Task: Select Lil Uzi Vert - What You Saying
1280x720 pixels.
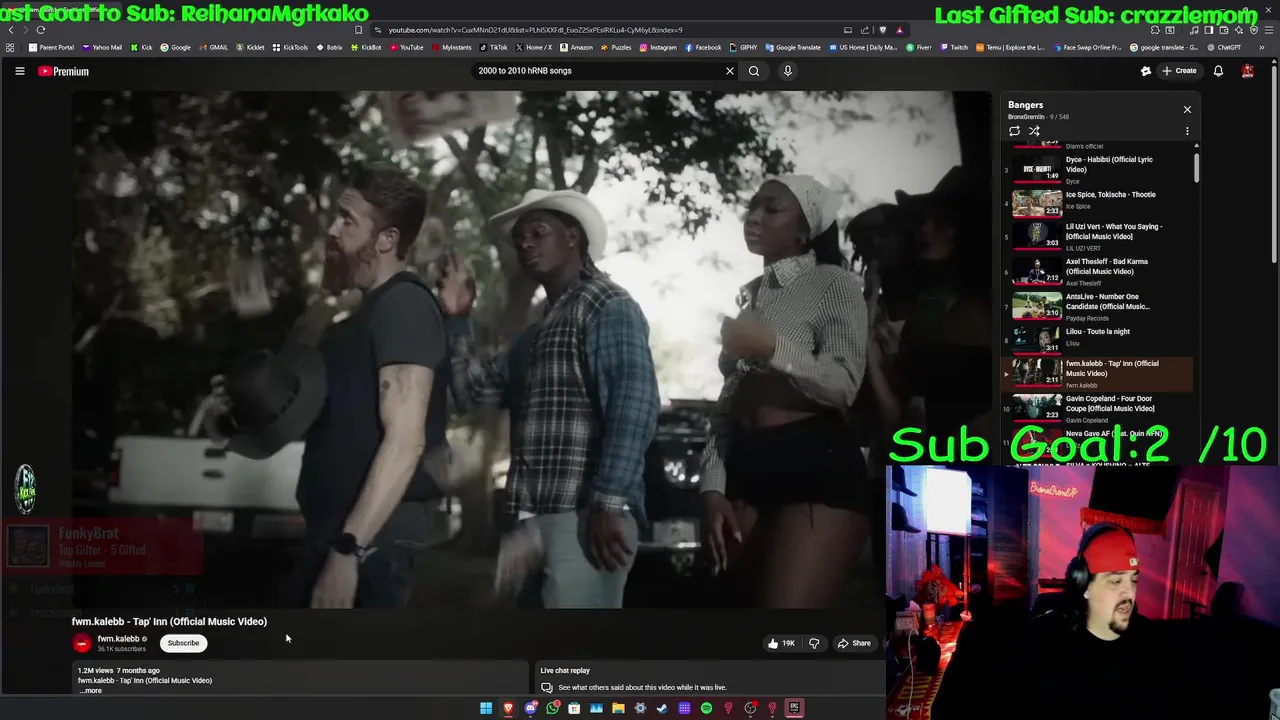Action: point(1097,236)
